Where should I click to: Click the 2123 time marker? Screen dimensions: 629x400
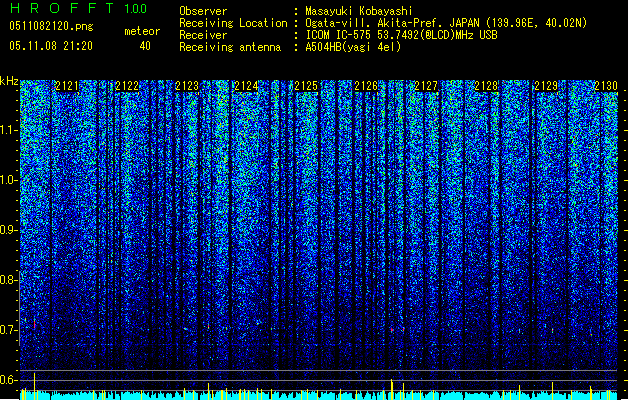point(187,86)
